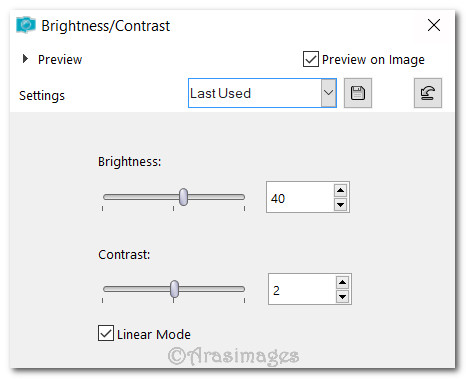This screenshot has width=466, height=379.
Task: Decrease Brightness with the down spinner arrow
Action: pyautogui.click(x=340, y=204)
